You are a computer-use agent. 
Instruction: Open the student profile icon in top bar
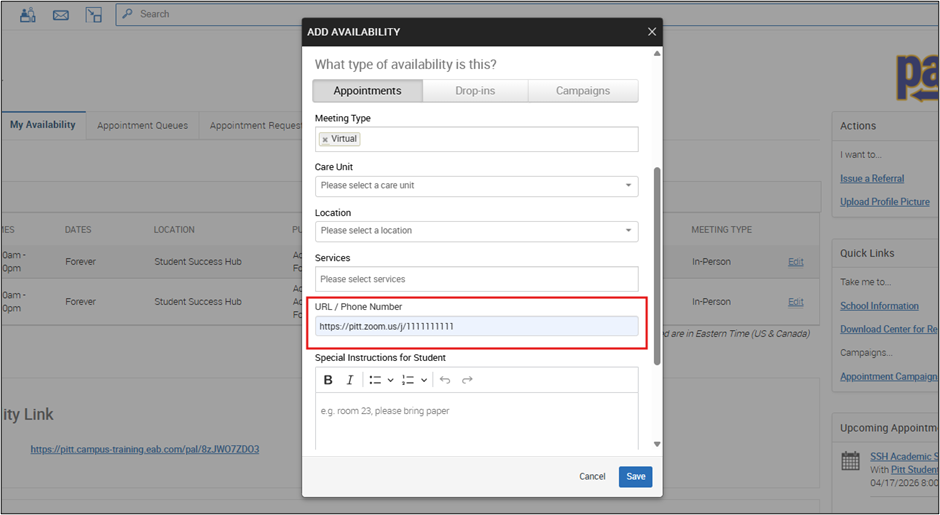28,14
